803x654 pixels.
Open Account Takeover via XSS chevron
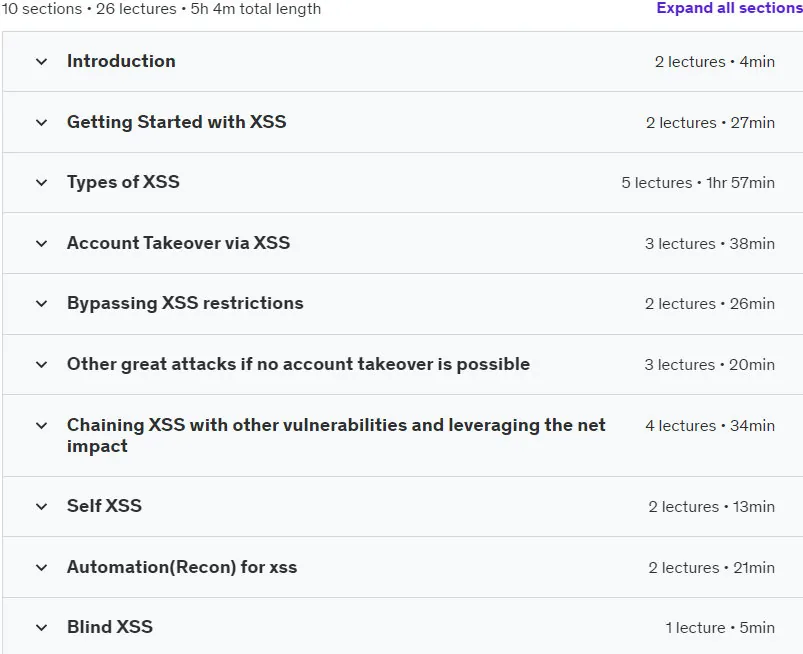(x=41, y=244)
